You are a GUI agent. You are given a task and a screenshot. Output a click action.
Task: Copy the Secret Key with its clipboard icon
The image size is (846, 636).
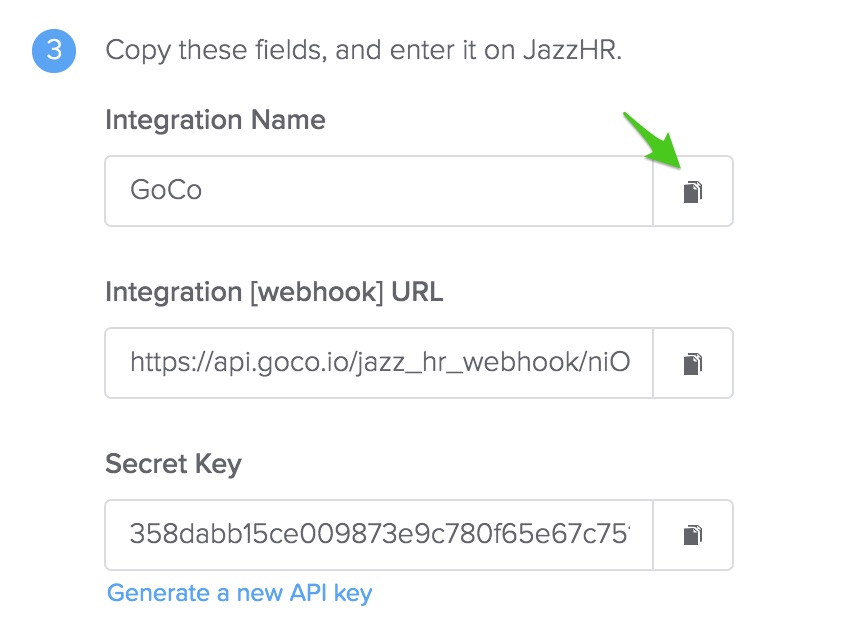[x=693, y=535]
